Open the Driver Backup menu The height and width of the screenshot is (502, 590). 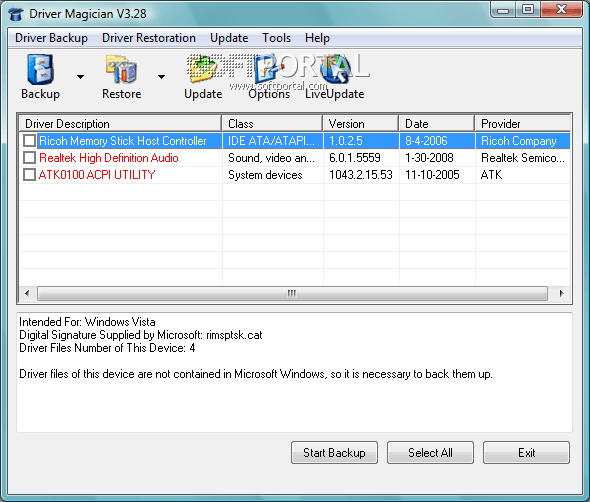point(51,38)
